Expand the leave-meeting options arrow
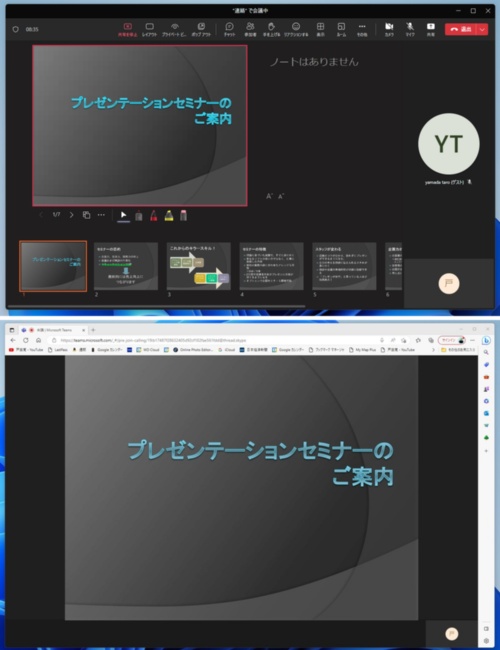 pos(482,29)
